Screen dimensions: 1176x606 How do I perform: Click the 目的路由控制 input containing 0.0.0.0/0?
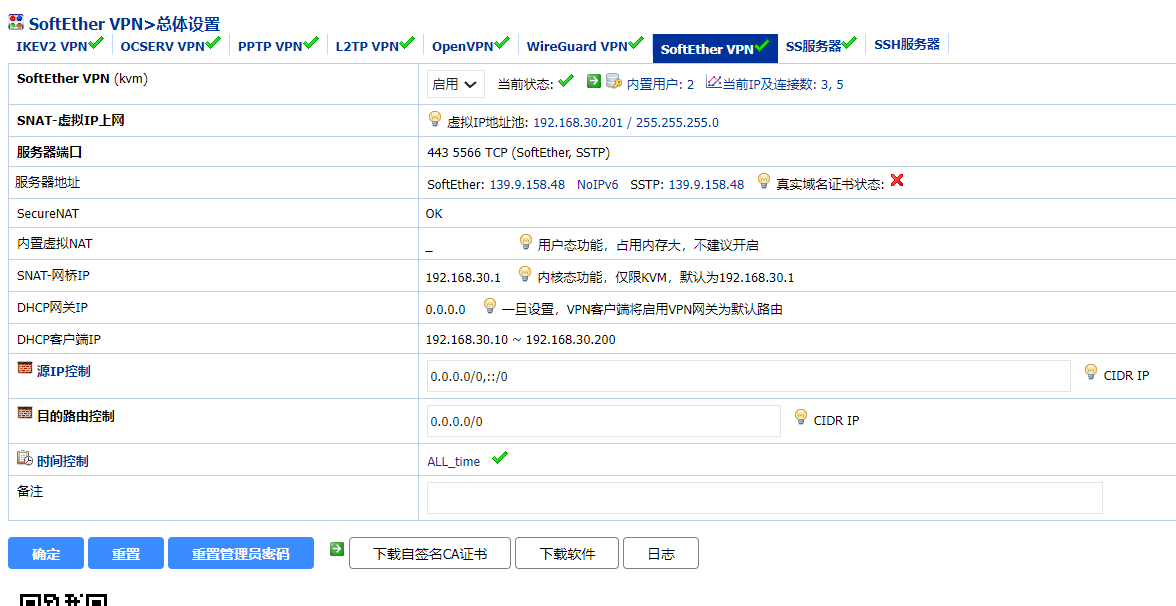click(x=604, y=421)
